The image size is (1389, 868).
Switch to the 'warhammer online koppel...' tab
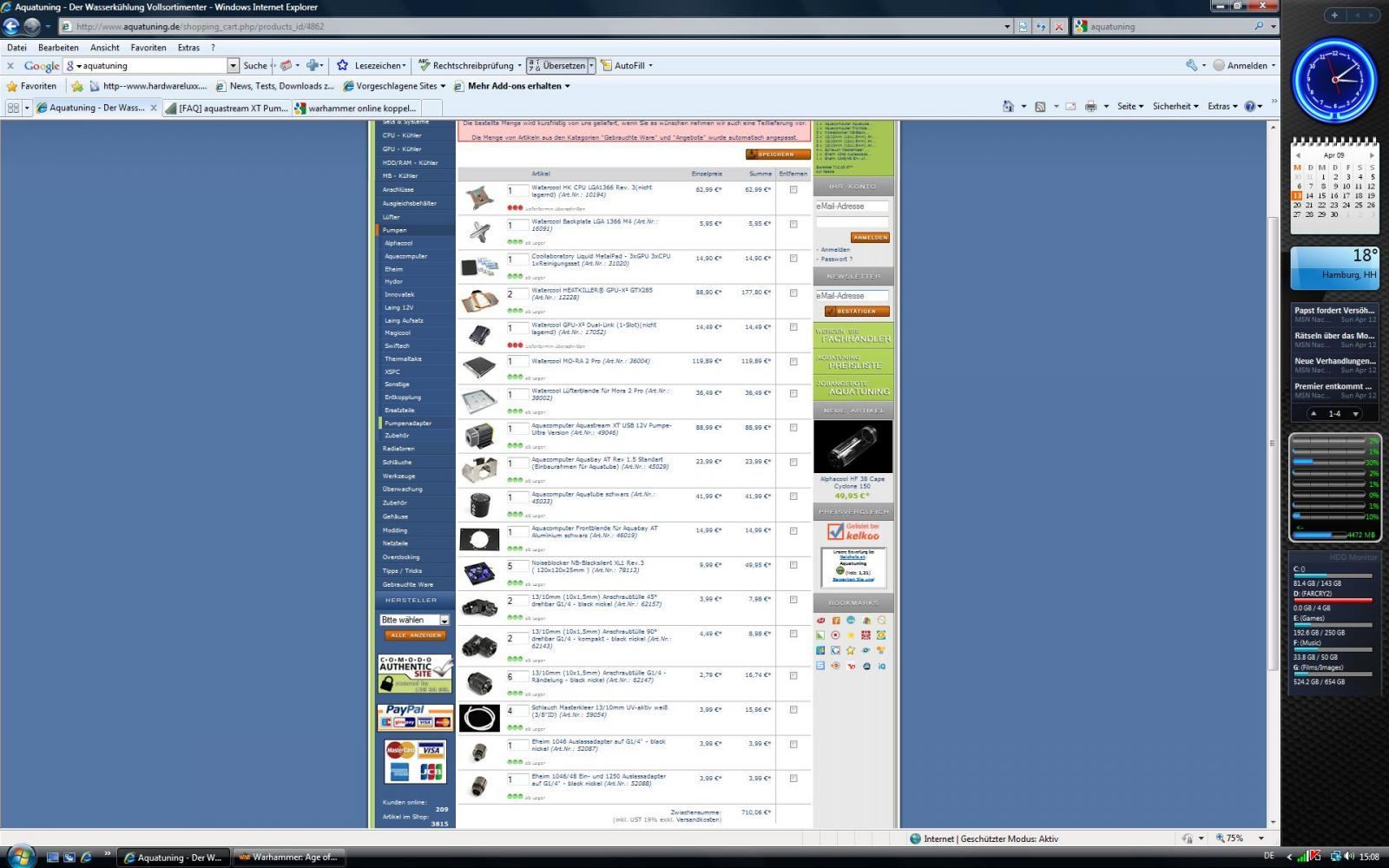[356, 108]
